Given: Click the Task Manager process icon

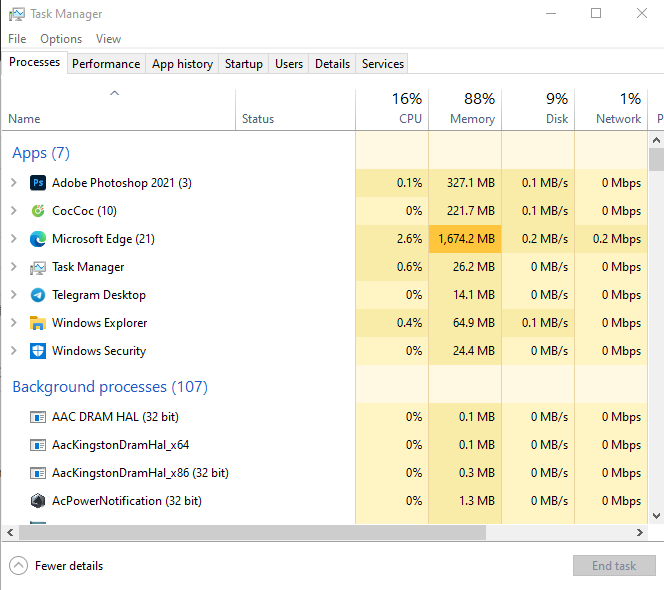Looking at the screenshot, I should coord(38,267).
